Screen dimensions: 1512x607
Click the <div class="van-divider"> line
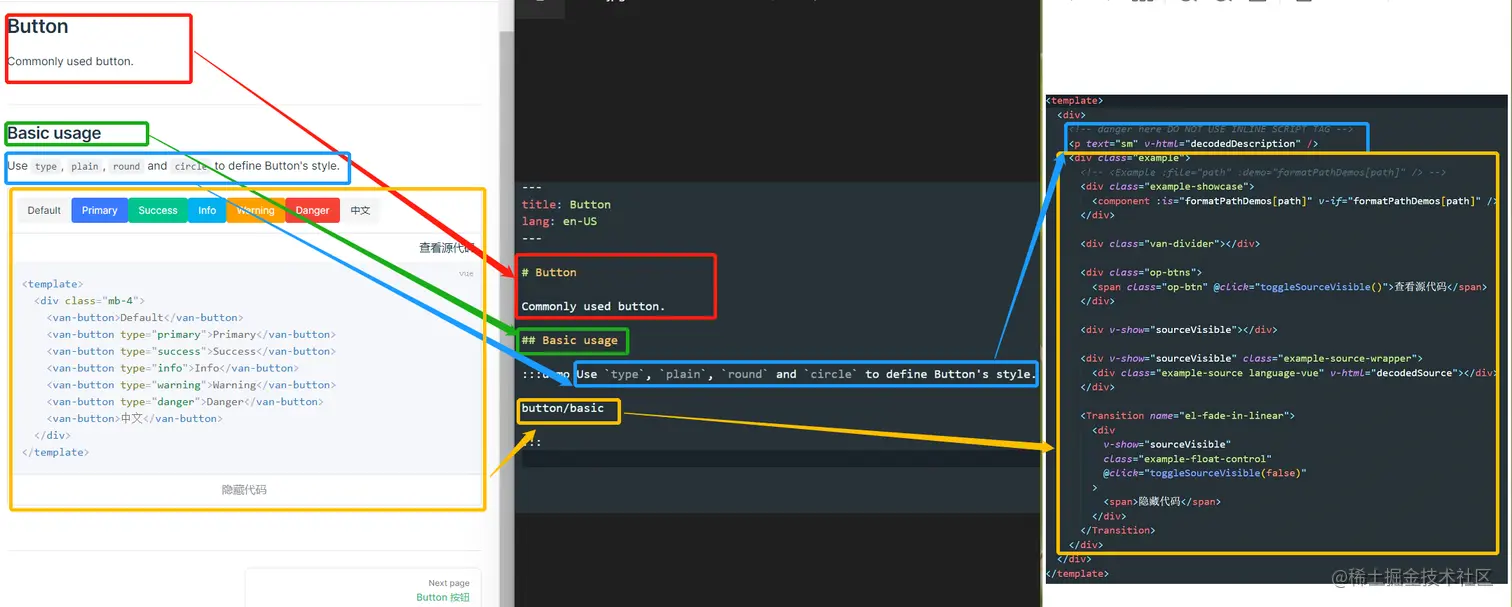1170,243
